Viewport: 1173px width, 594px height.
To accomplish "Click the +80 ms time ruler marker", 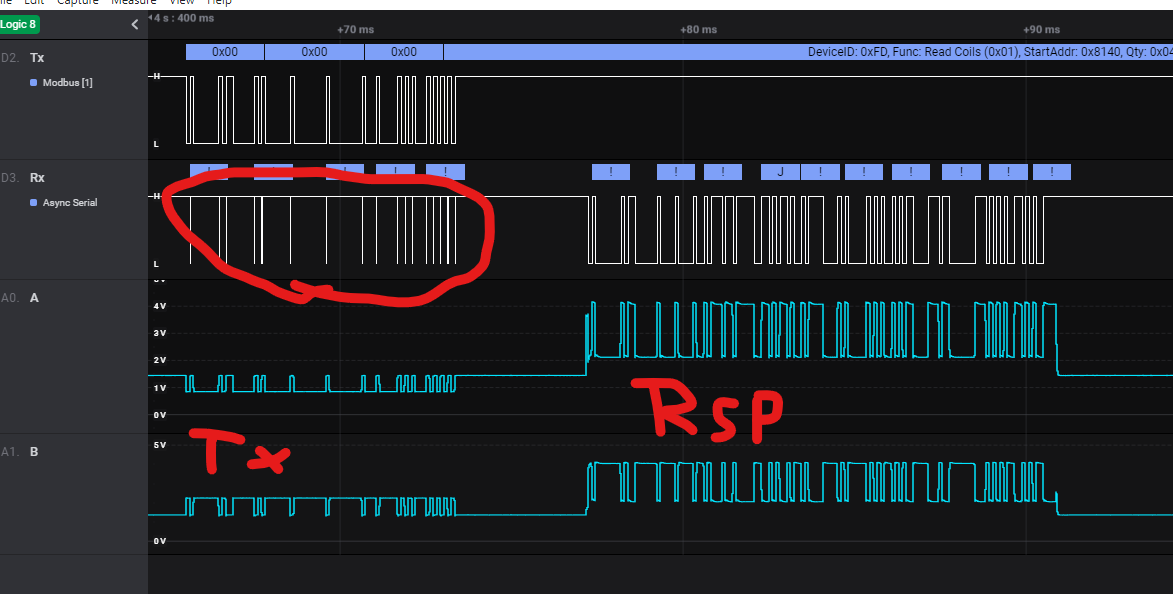I will pos(699,30).
